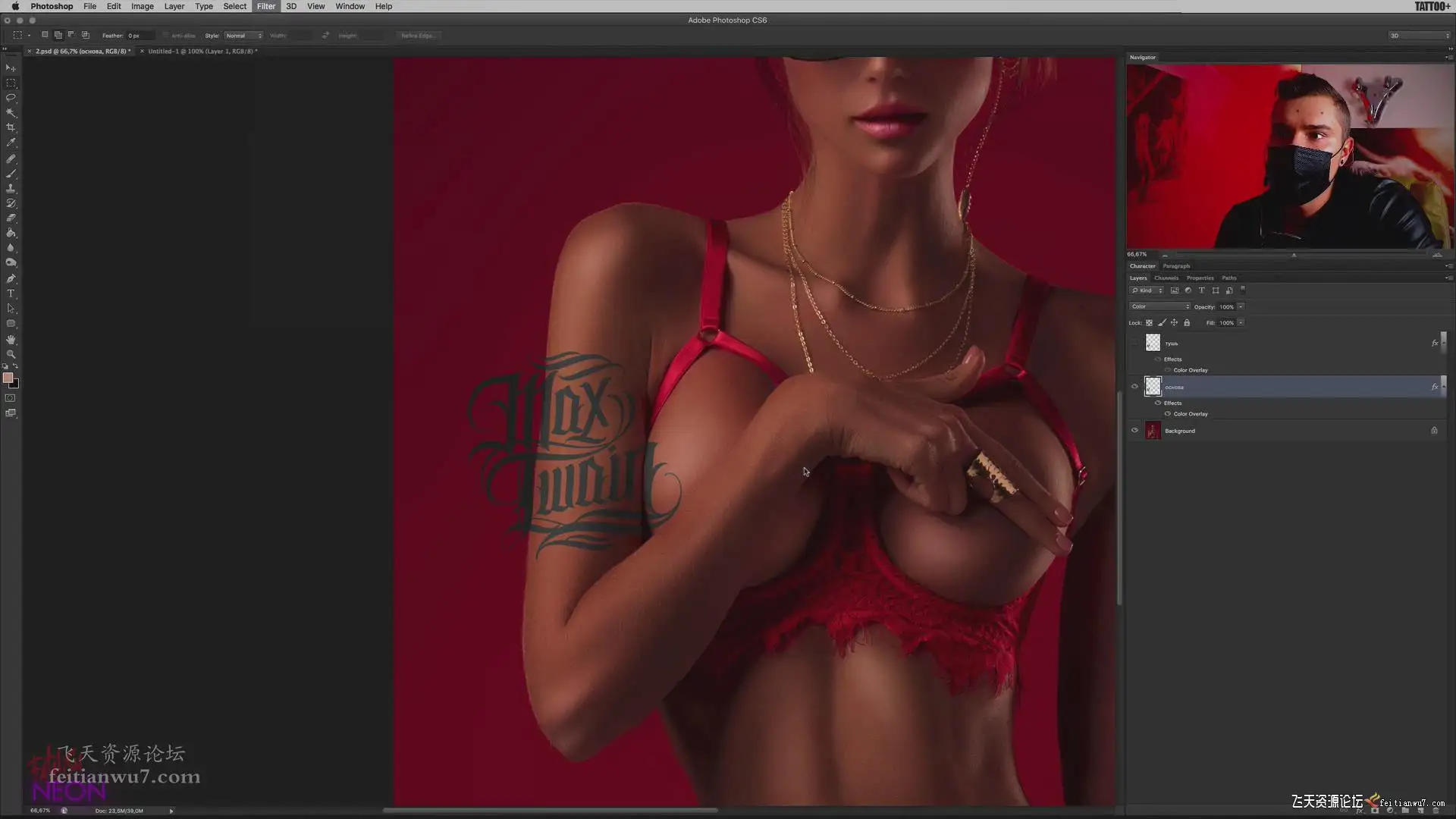Hide the Background layer visibility eye

click(1134, 431)
